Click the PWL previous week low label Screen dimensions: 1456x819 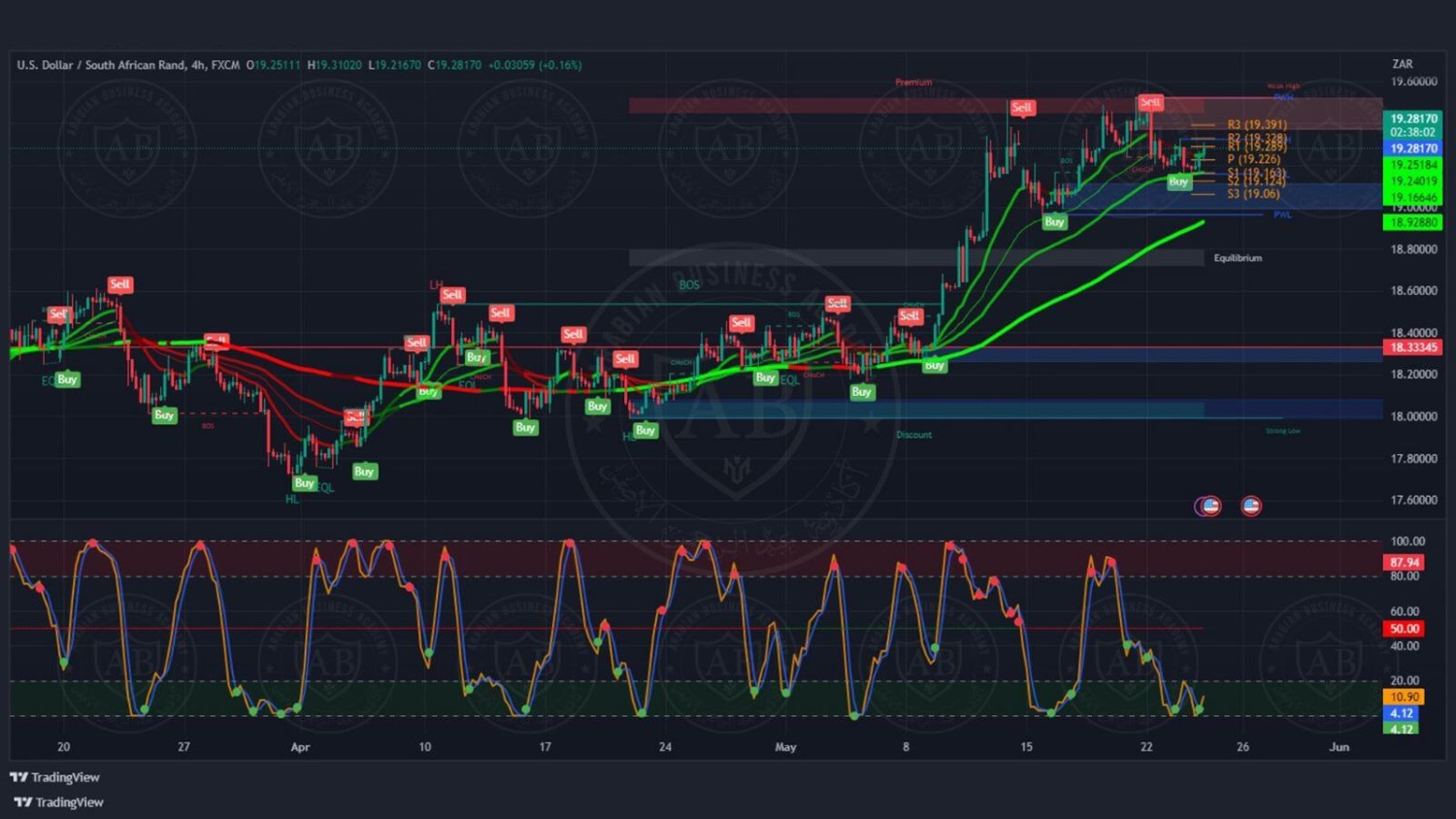coord(1283,214)
